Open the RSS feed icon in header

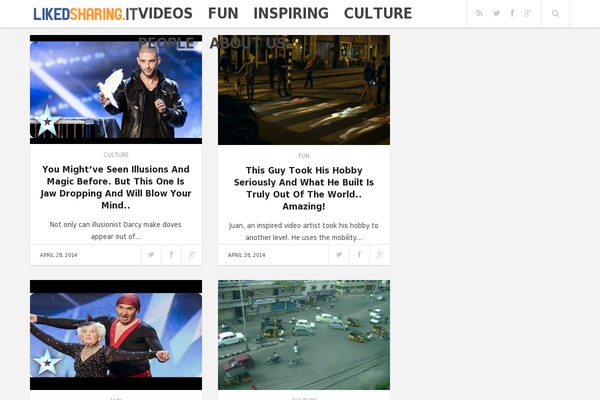479,13
